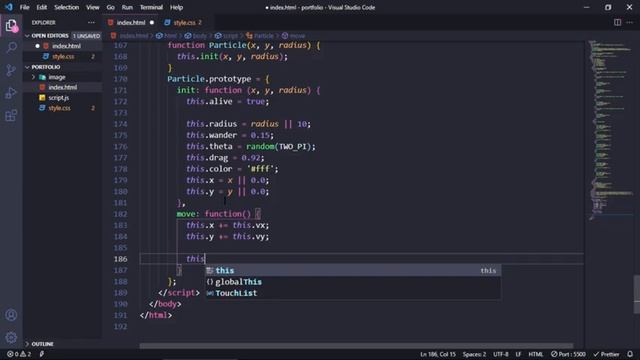The width and height of the screenshot is (640, 360).
Task: Click the split editor right icon
Action: [x=617, y=22]
